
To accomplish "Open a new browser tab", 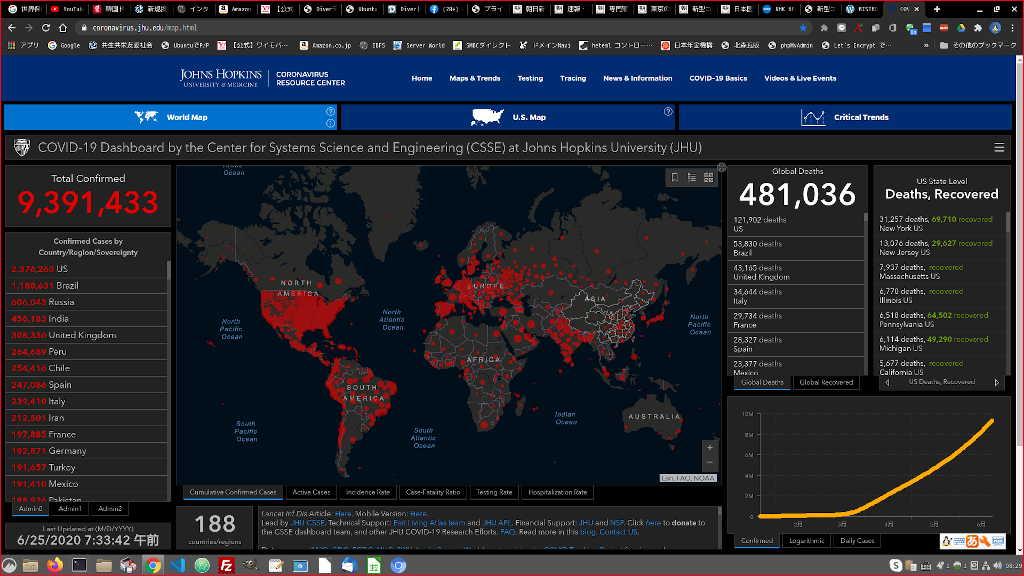I will pos(937,9).
